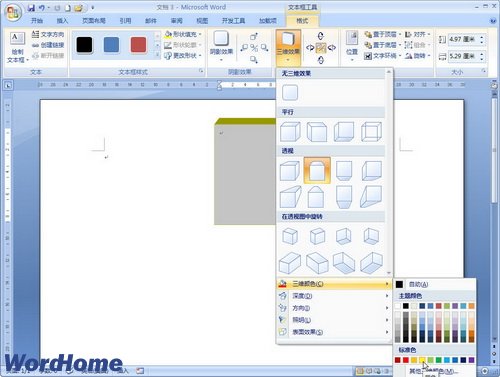Expand the 更改形状 change shape dropdown
Viewport: 500px width, 377px height.
coord(200,56)
